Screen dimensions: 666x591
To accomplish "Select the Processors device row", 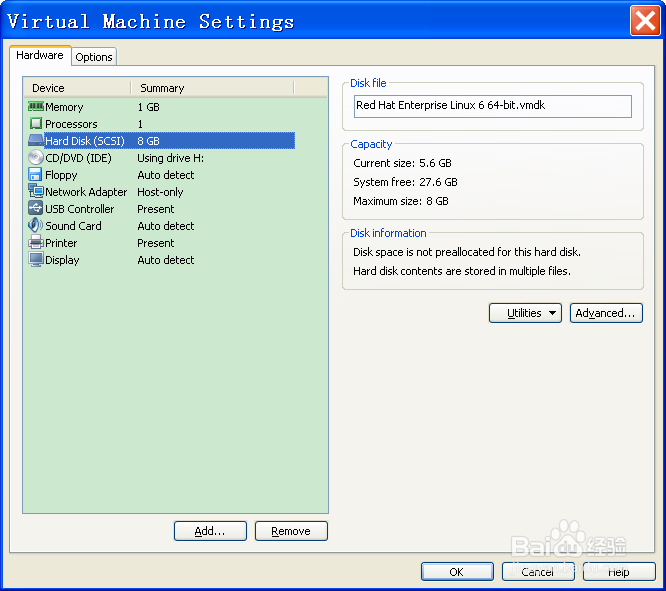I will tap(71, 124).
